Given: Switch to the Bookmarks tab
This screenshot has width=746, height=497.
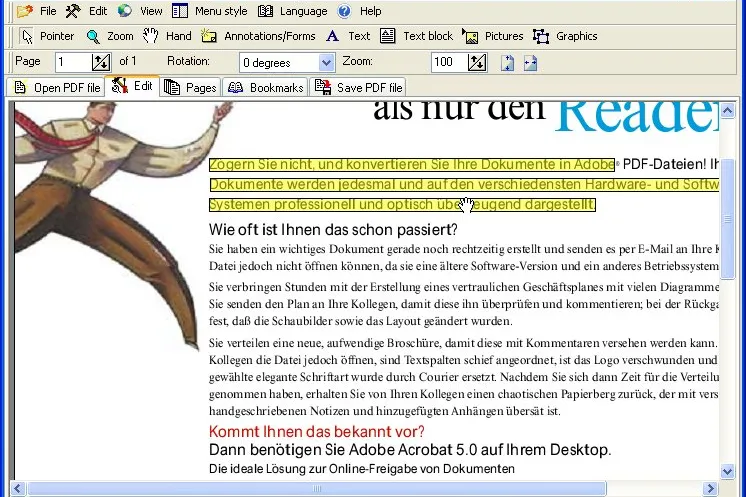Looking at the screenshot, I should (x=265, y=88).
